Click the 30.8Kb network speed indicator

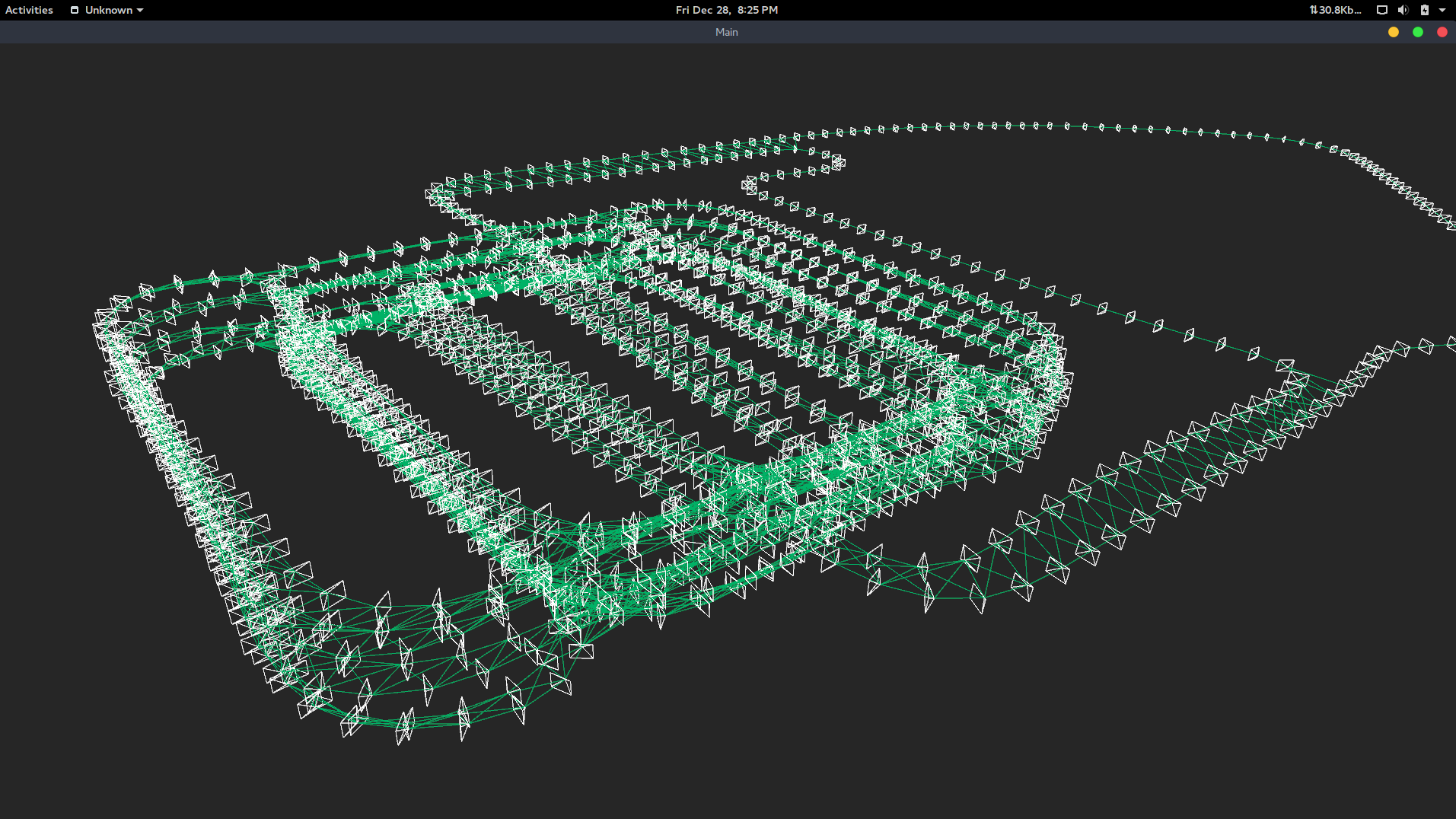[1335, 10]
